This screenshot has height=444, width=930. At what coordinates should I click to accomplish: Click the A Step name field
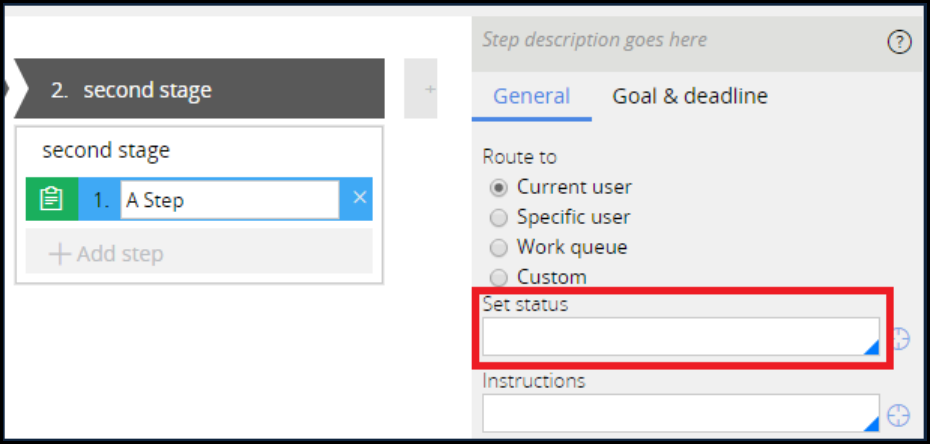click(x=229, y=200)
